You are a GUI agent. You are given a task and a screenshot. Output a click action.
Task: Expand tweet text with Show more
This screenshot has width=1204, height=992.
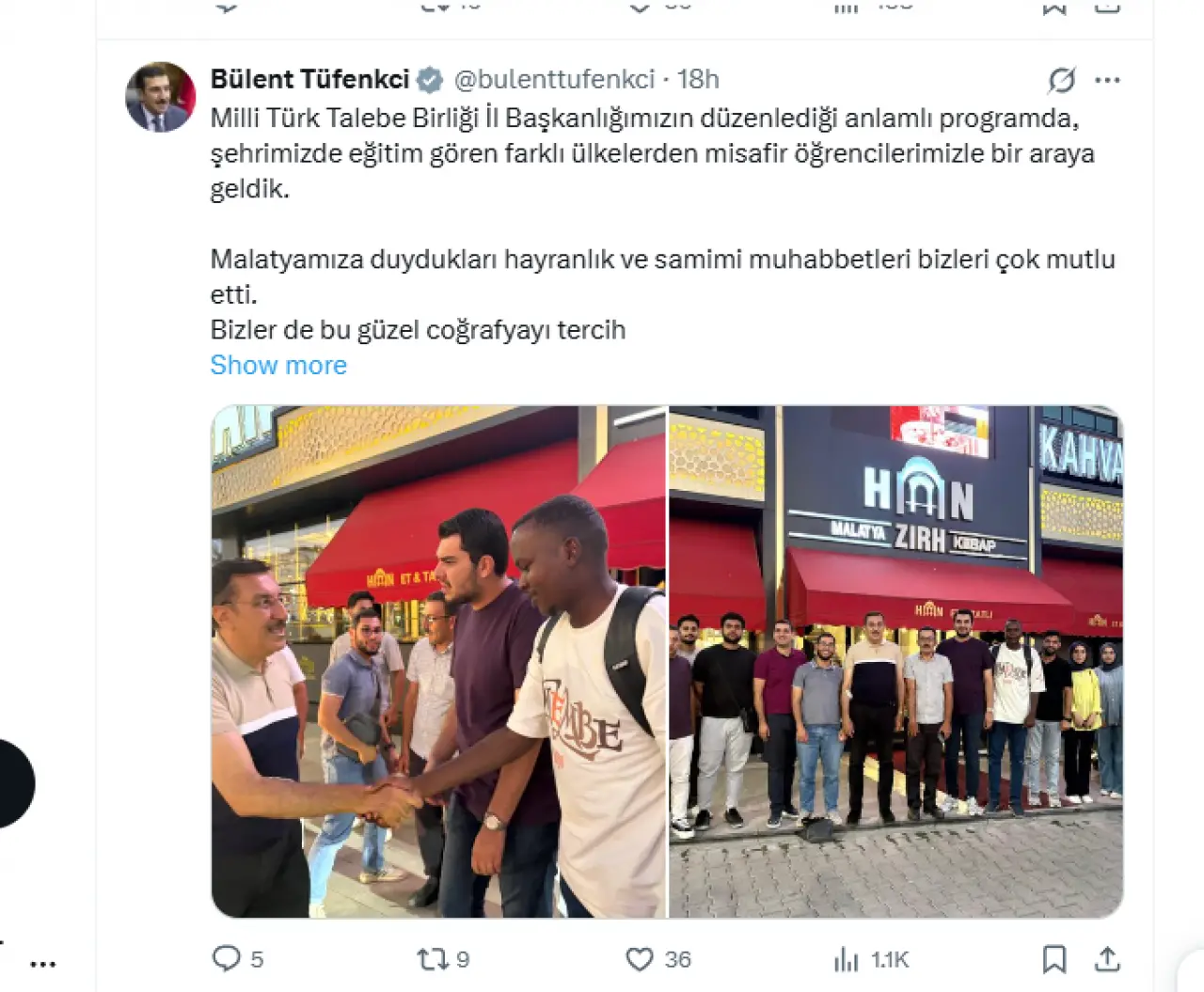[278, 365]
